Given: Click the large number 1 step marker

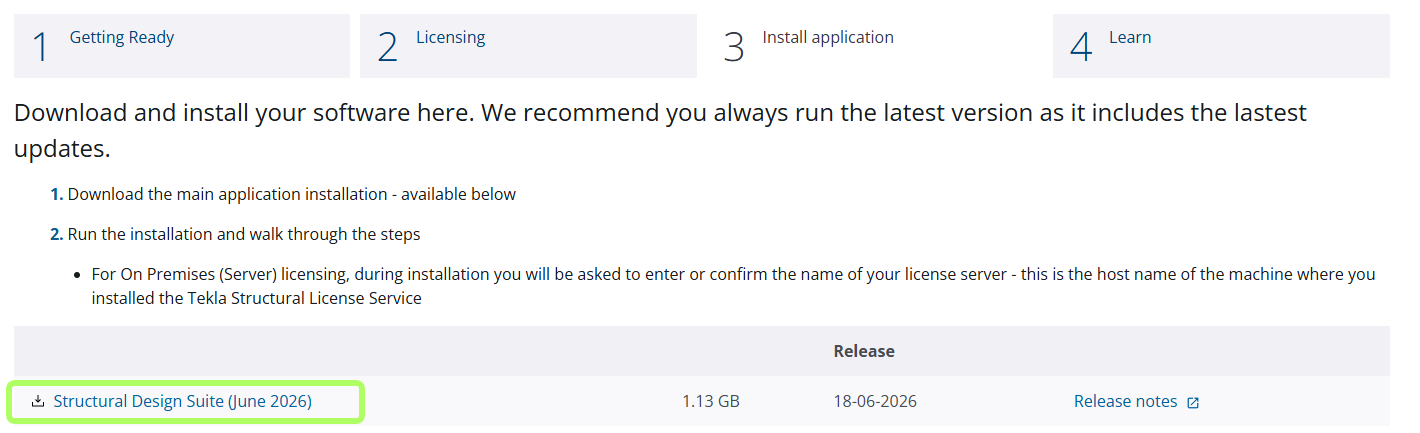Looking at the screenshot, I should 40,47.
